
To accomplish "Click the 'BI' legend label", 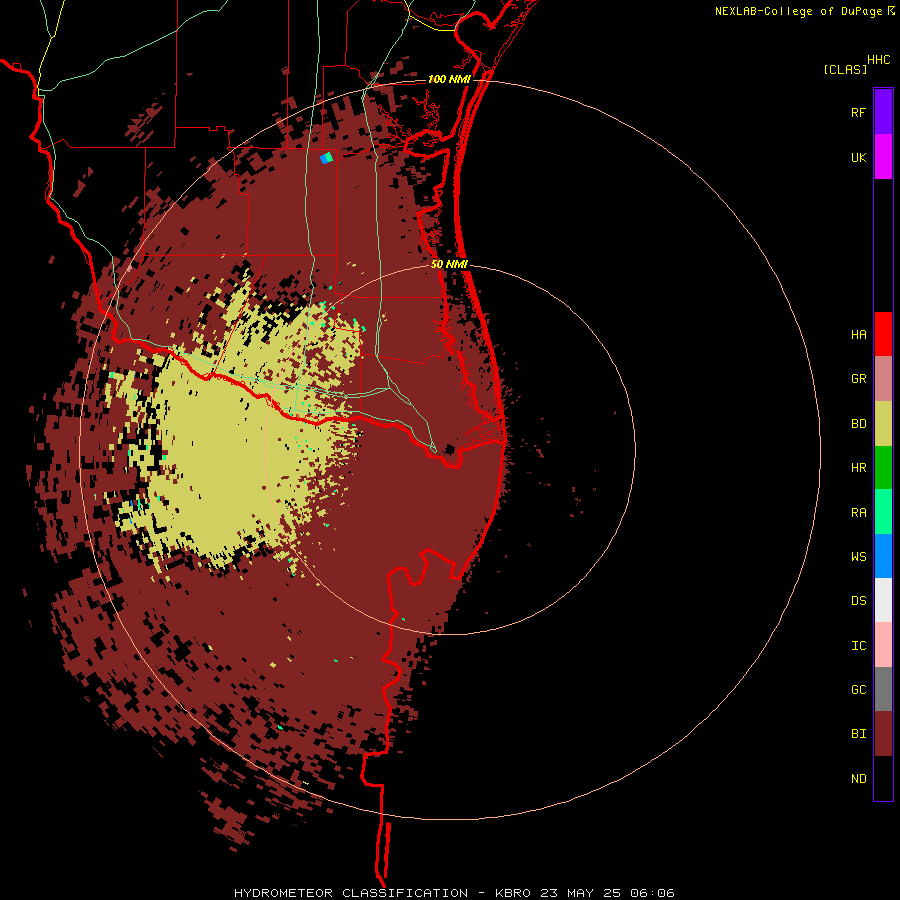I will pos(858,734).
